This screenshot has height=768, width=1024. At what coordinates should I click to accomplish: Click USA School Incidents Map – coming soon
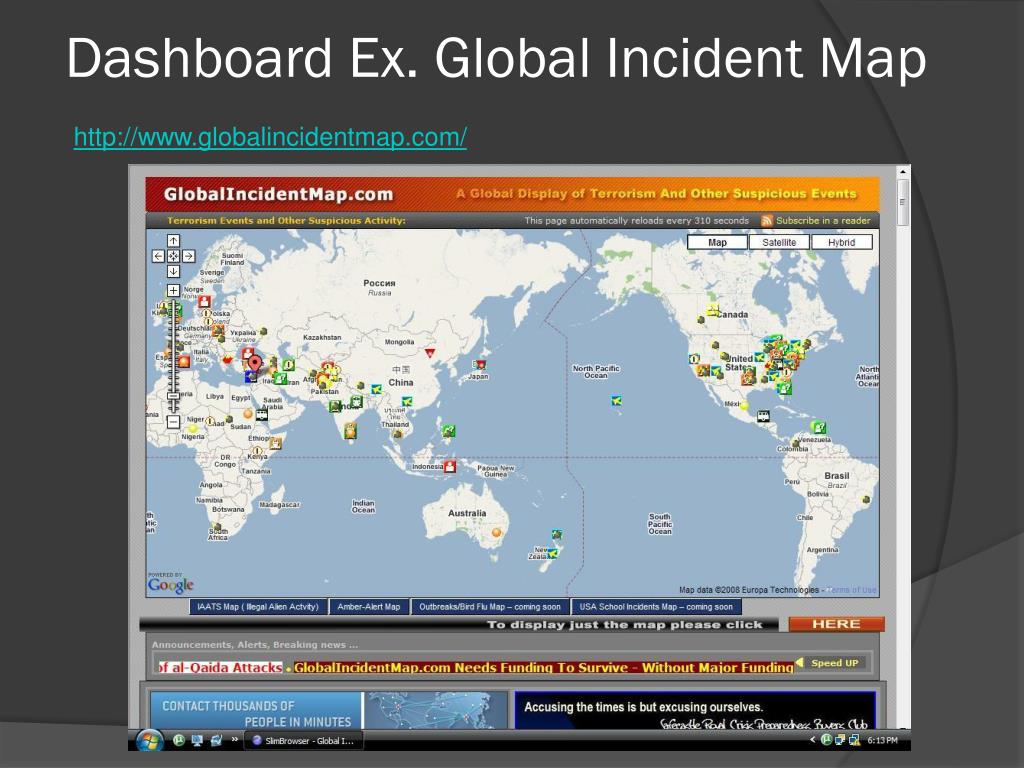point(656,607)
